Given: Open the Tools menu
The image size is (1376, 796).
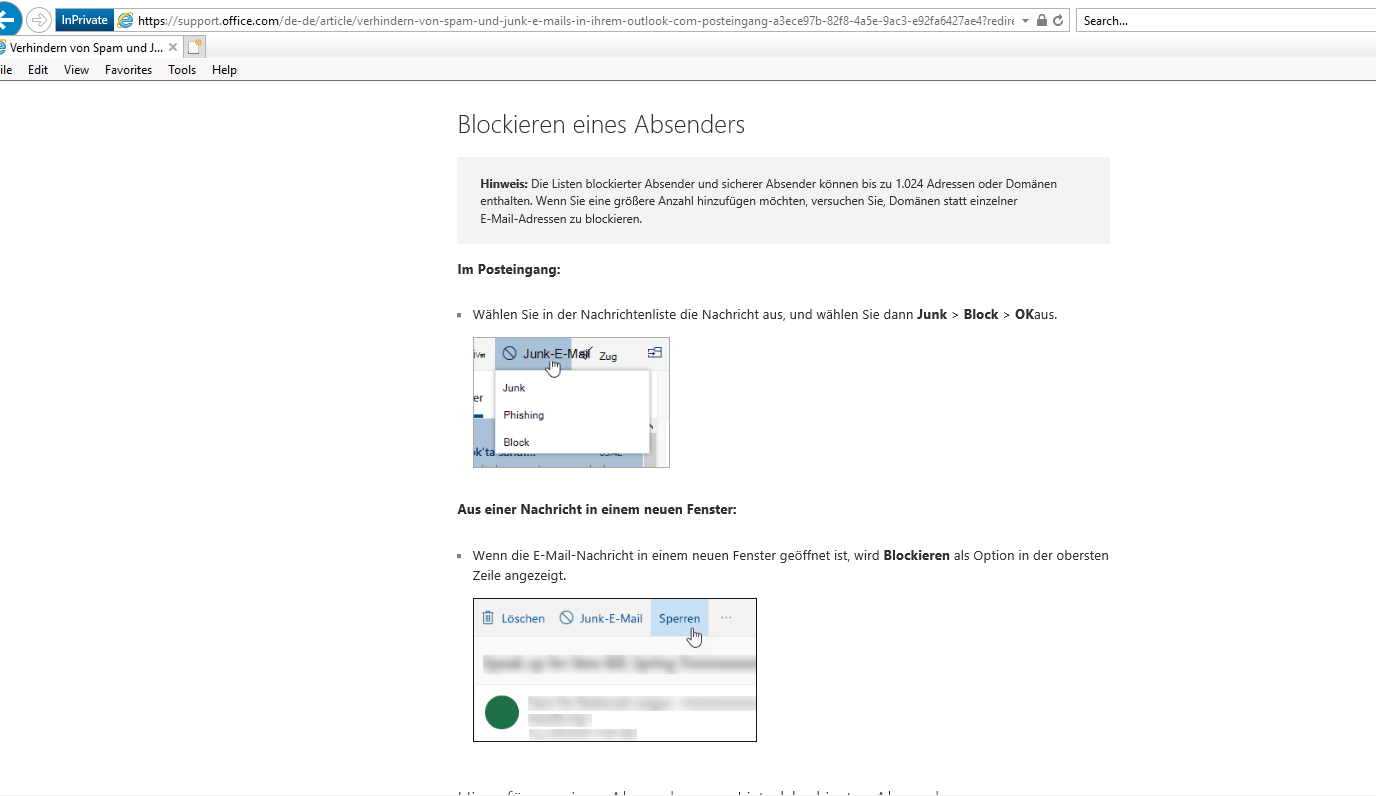Looking at the screenshot, I should pyautogui.click(x=182, y=70).
